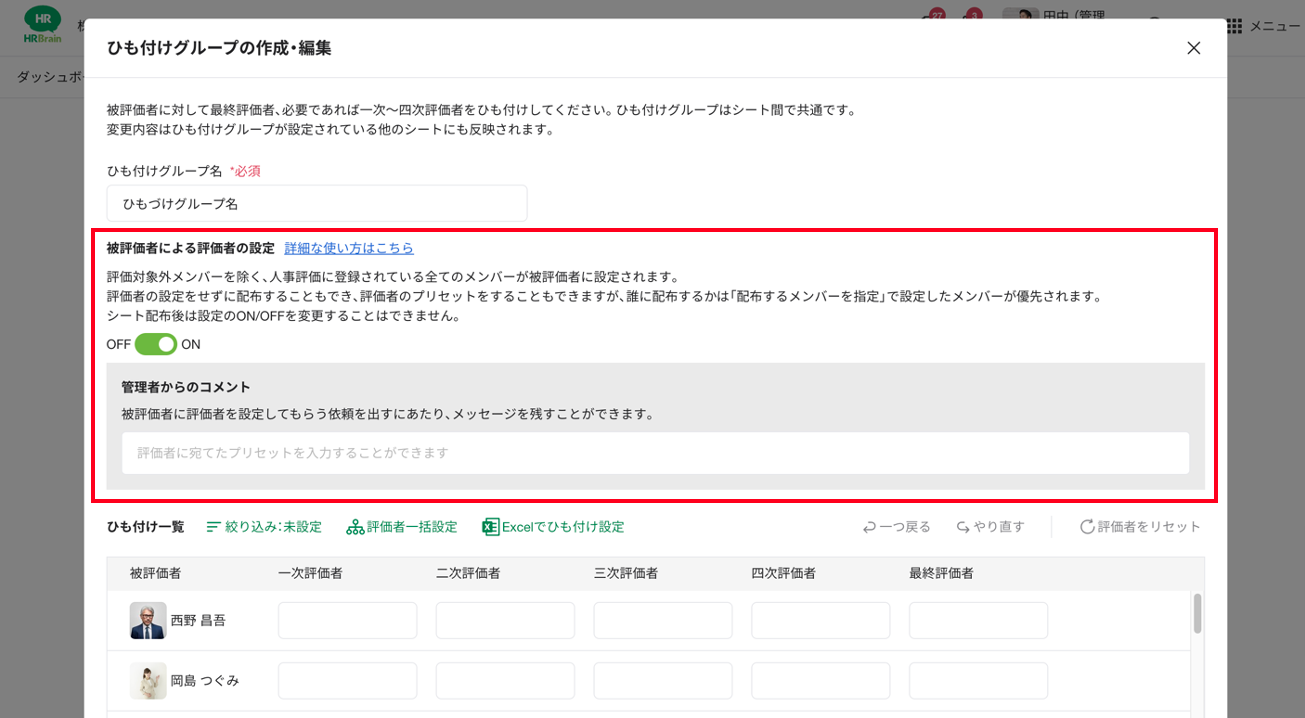
Task: Select 三次評価者 field for 西野 昌吾
Action: tap(663, 620)
